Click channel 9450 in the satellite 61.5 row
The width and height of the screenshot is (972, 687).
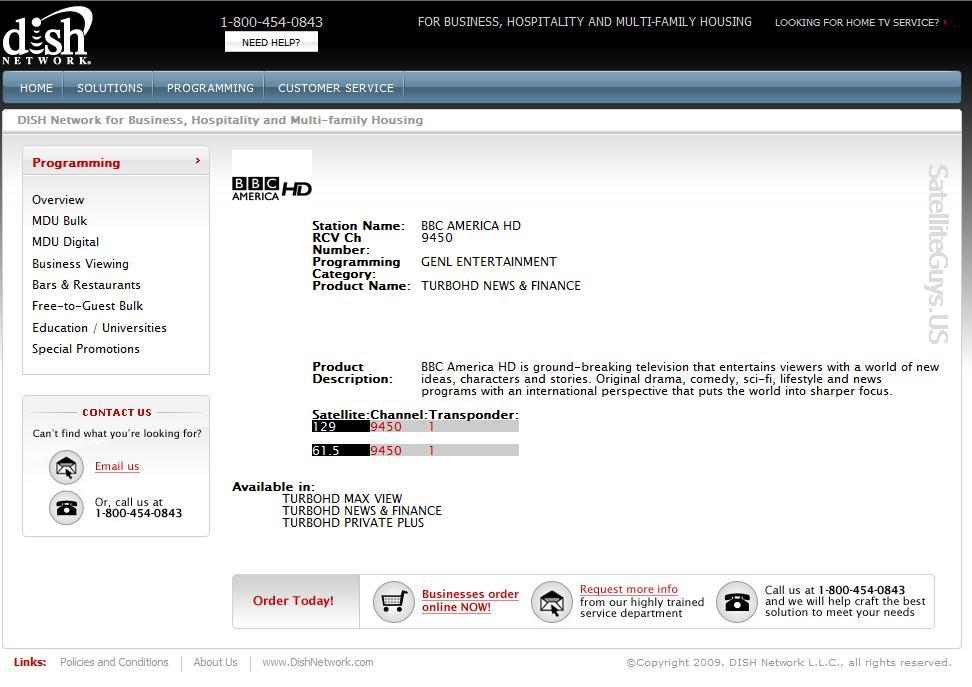pyautogui.click(x=386, y=451)
